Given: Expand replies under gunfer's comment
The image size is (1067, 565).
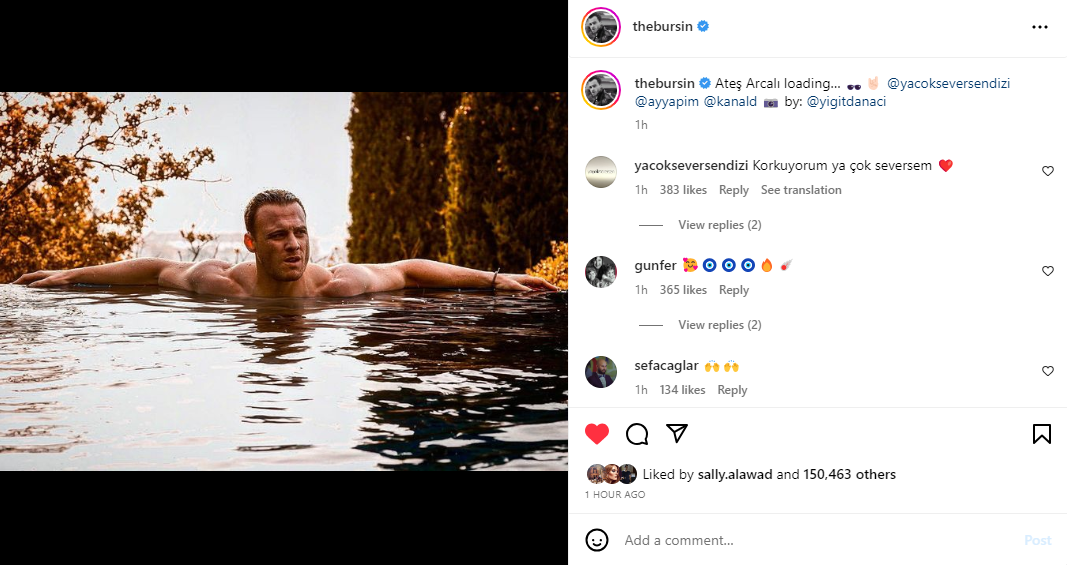Looking at the screenshot, I should point(719,325).
